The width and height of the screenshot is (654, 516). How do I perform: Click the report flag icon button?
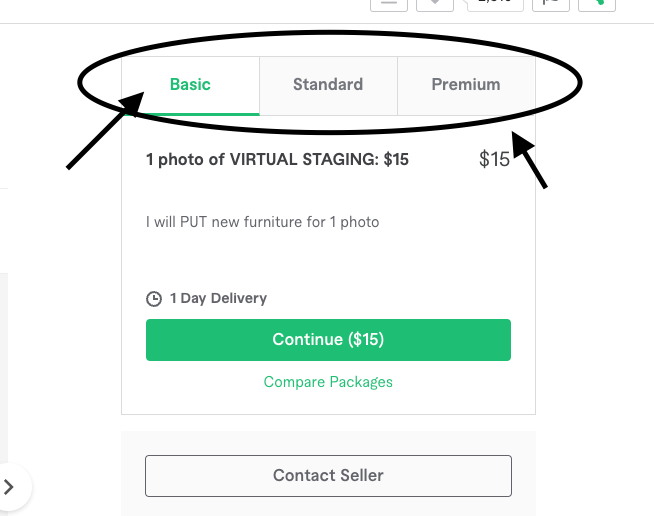[x=551, y=4]
